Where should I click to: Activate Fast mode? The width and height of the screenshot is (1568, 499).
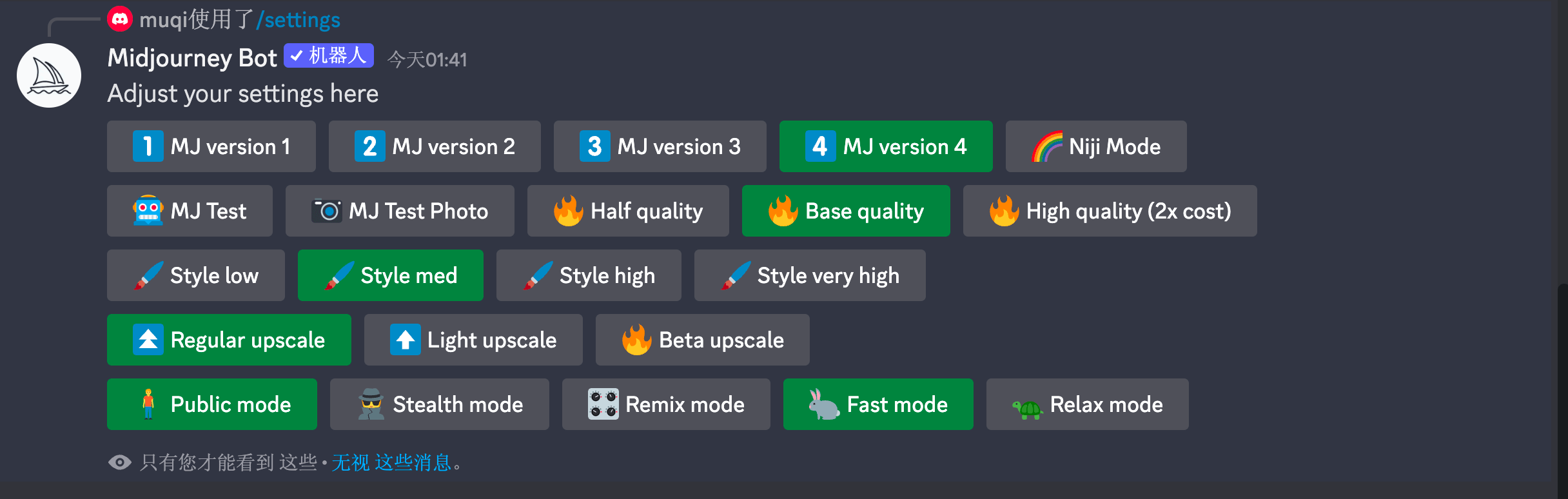[x=878, y=404]
